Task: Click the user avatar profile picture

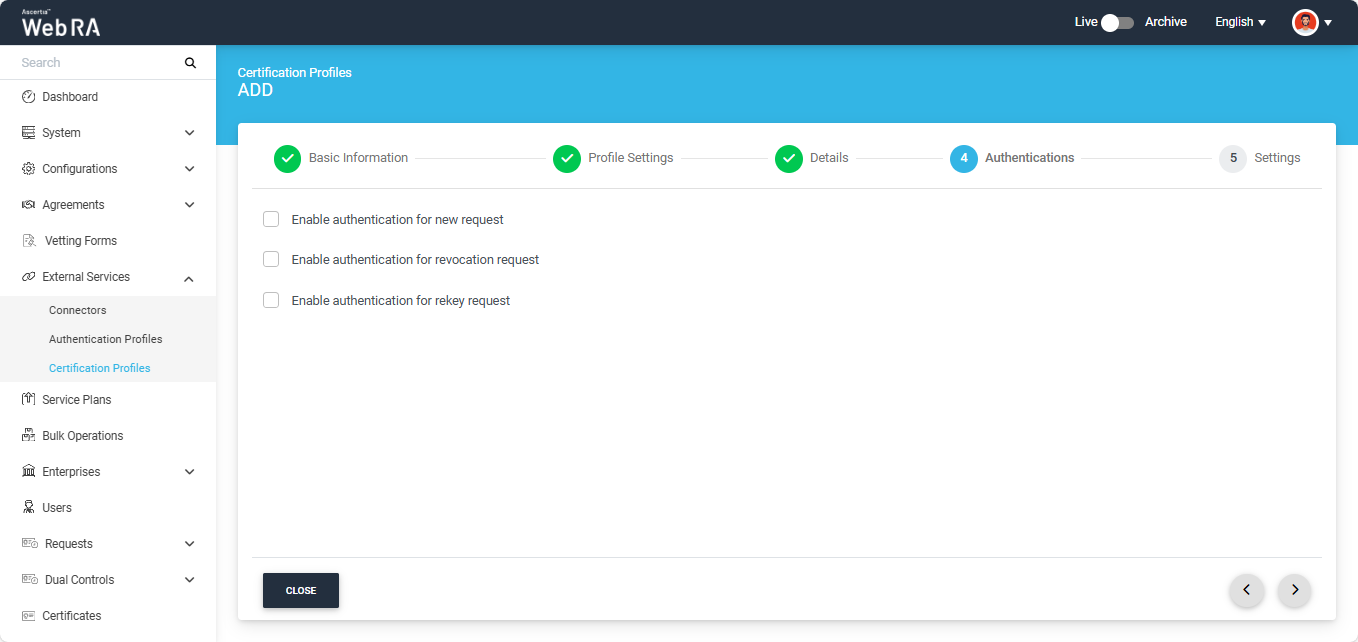Action: pos(1305,22)
